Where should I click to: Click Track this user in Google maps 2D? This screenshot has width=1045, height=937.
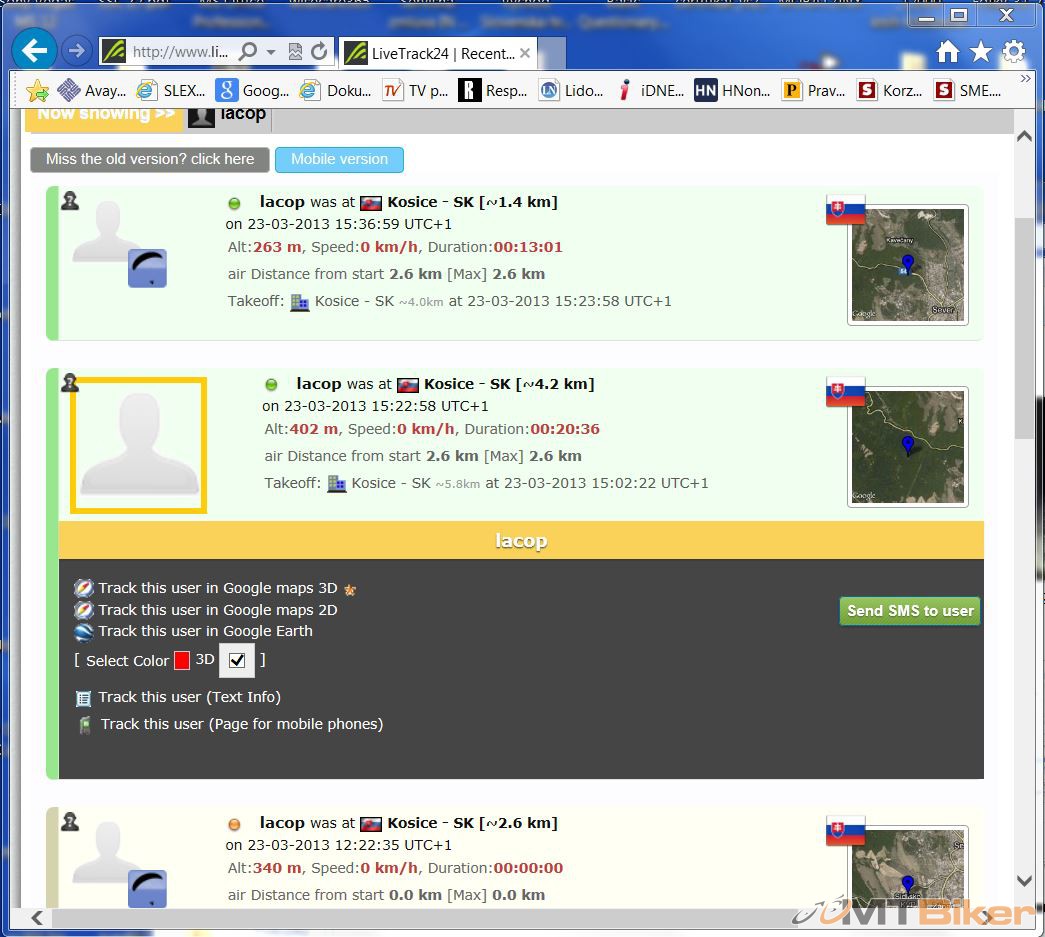217,610
